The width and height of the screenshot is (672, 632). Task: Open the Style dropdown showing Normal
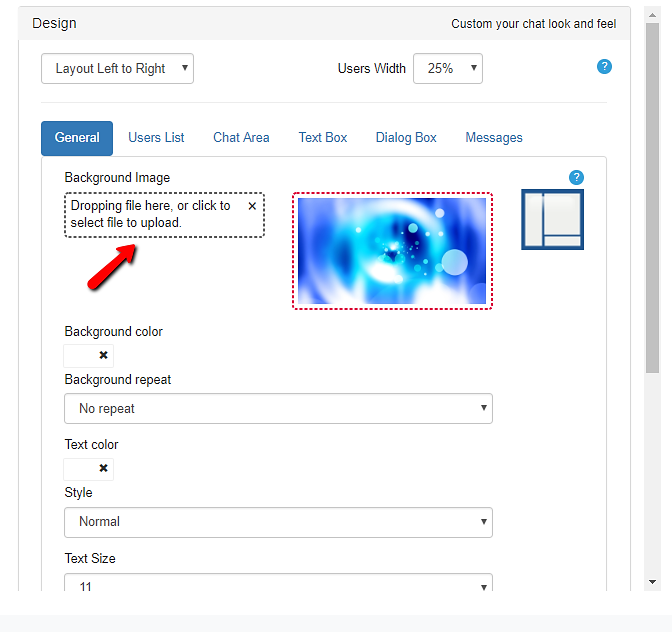pos(279,522)
